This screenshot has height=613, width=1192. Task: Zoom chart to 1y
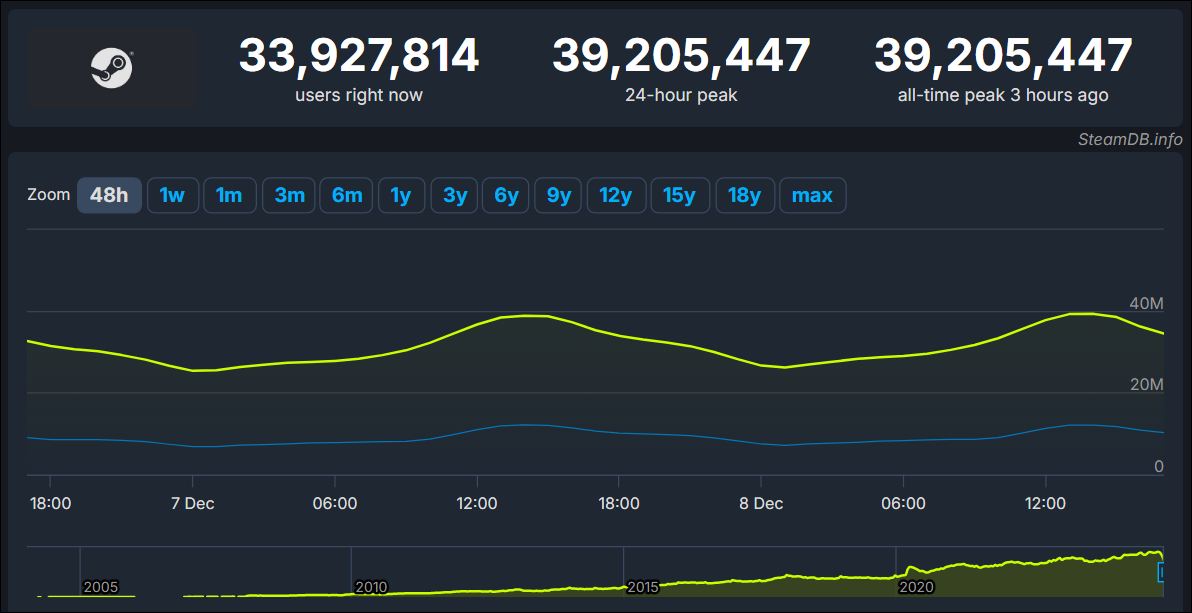401,195
